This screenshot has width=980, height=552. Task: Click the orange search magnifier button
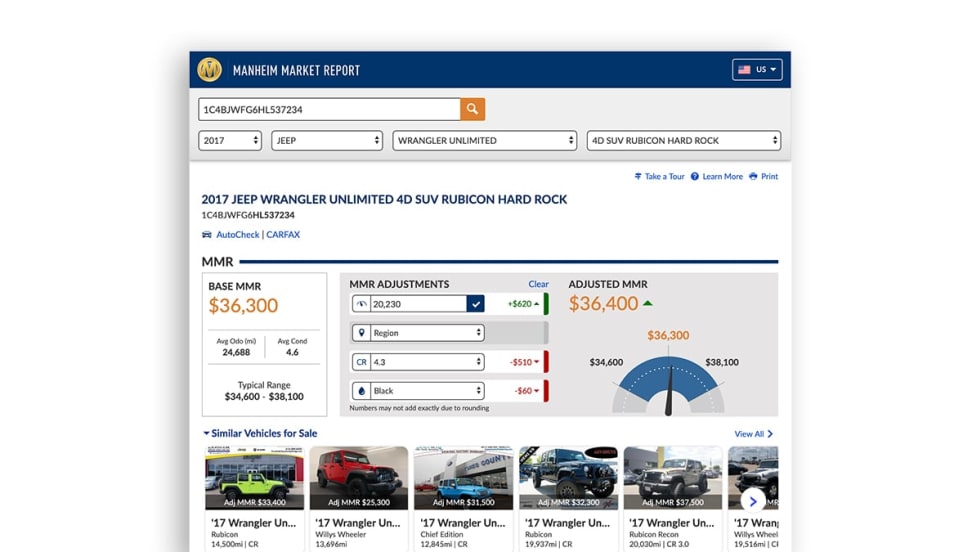[472, 109]
